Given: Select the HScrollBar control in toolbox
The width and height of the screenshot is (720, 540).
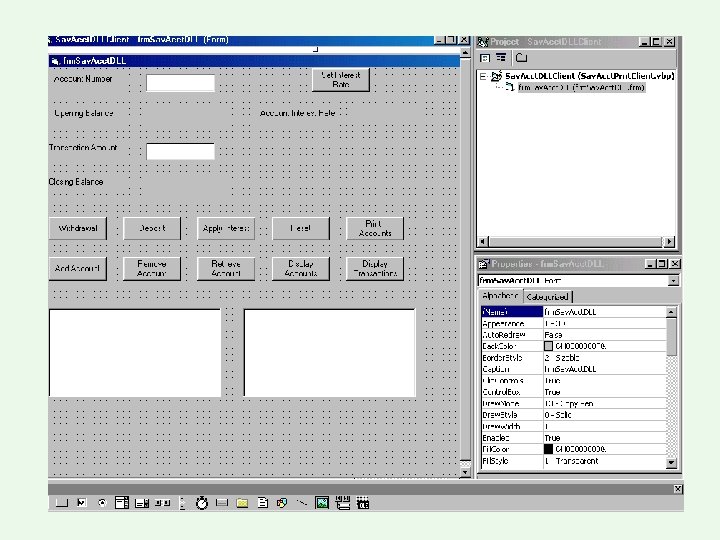Looking at the screenshot, I should (x=162, y=503).
